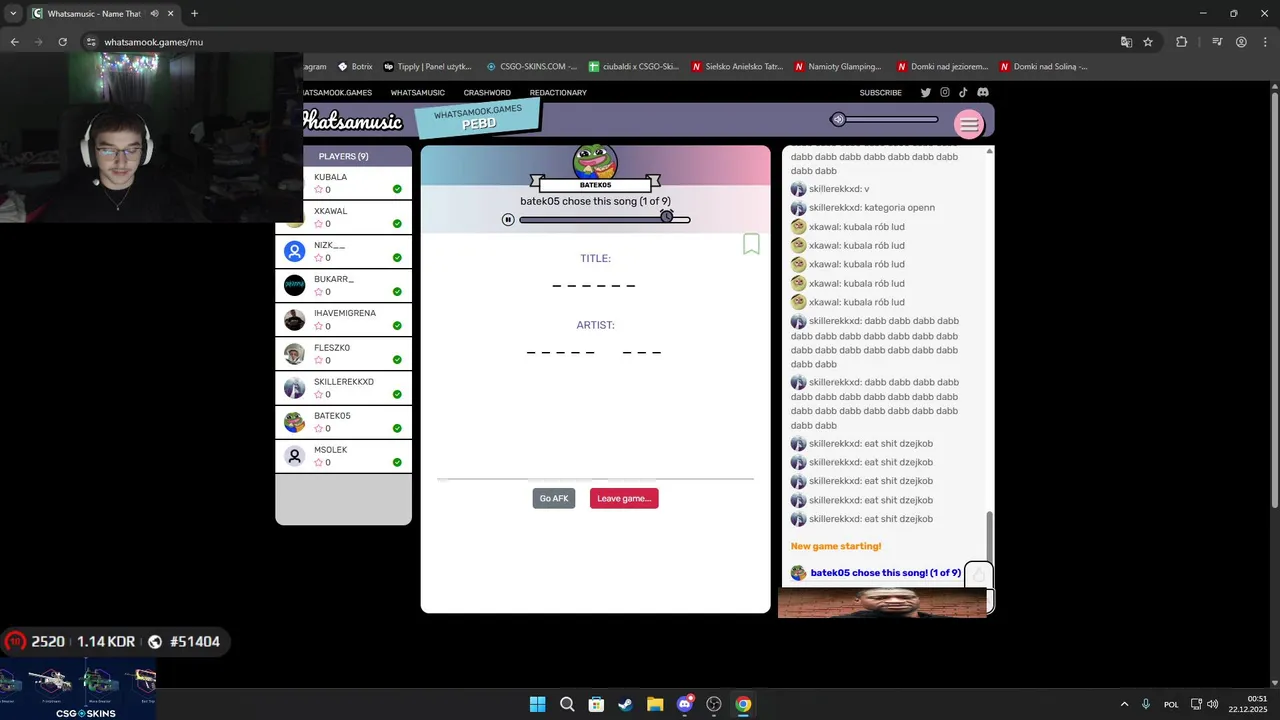Select player FLESZKO in the list

(x=343, y=354)
